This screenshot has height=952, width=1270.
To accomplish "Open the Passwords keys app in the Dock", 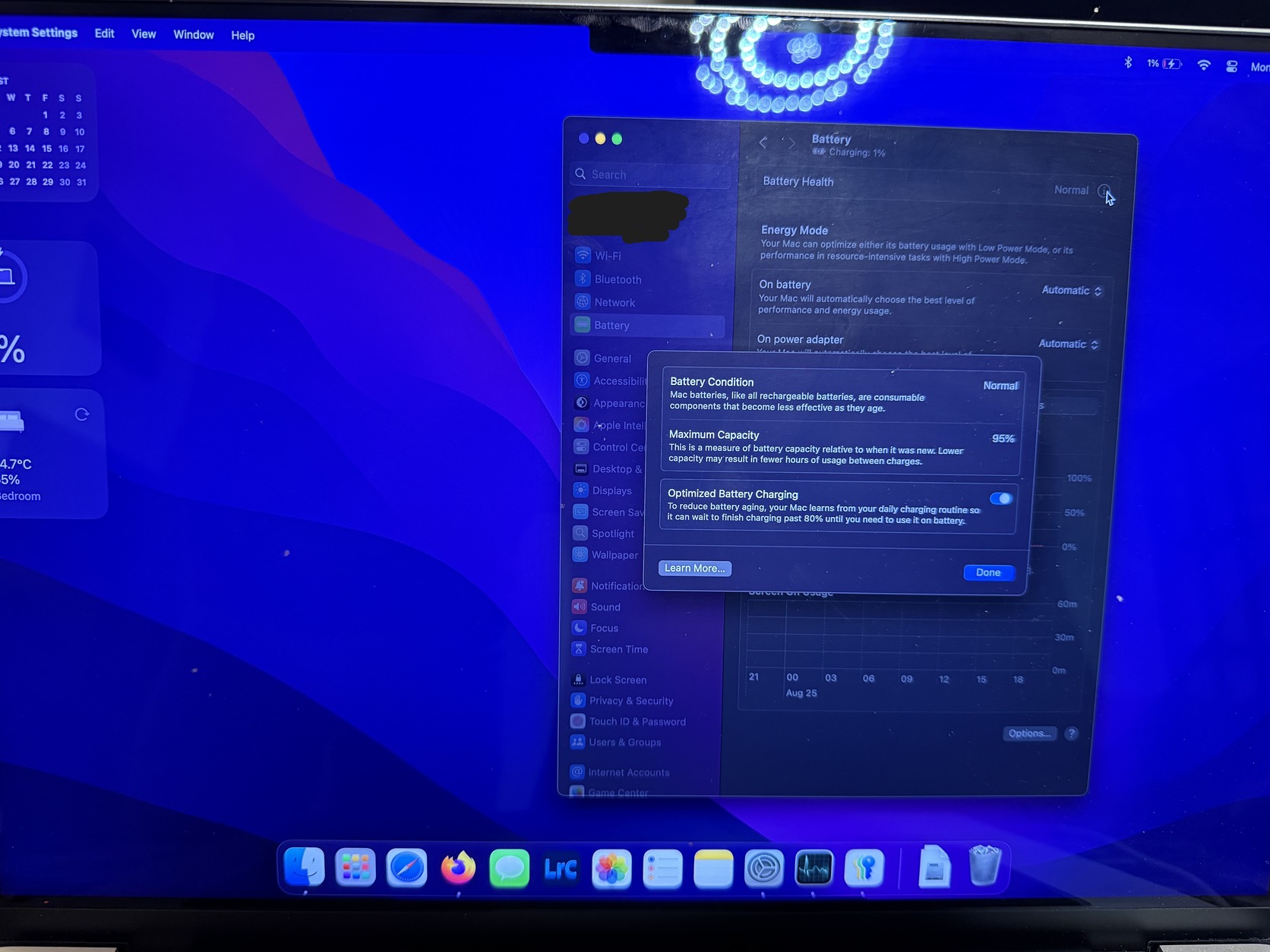I will (864, 867).
